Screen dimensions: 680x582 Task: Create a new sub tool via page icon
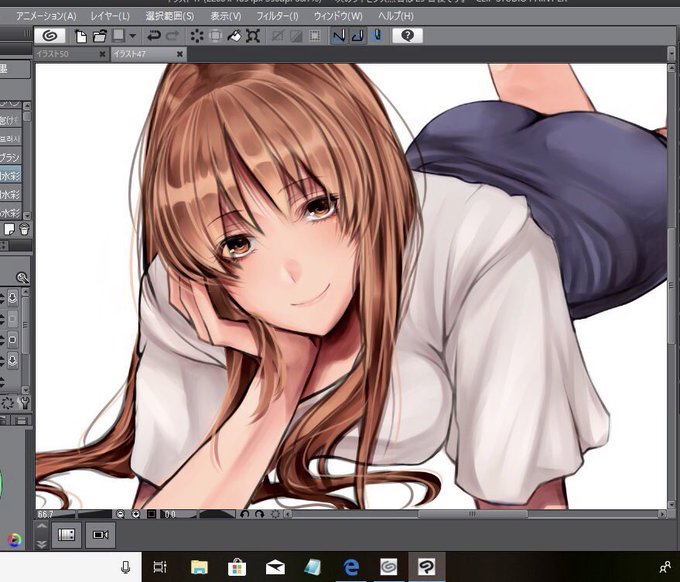(x=9, y=229)
